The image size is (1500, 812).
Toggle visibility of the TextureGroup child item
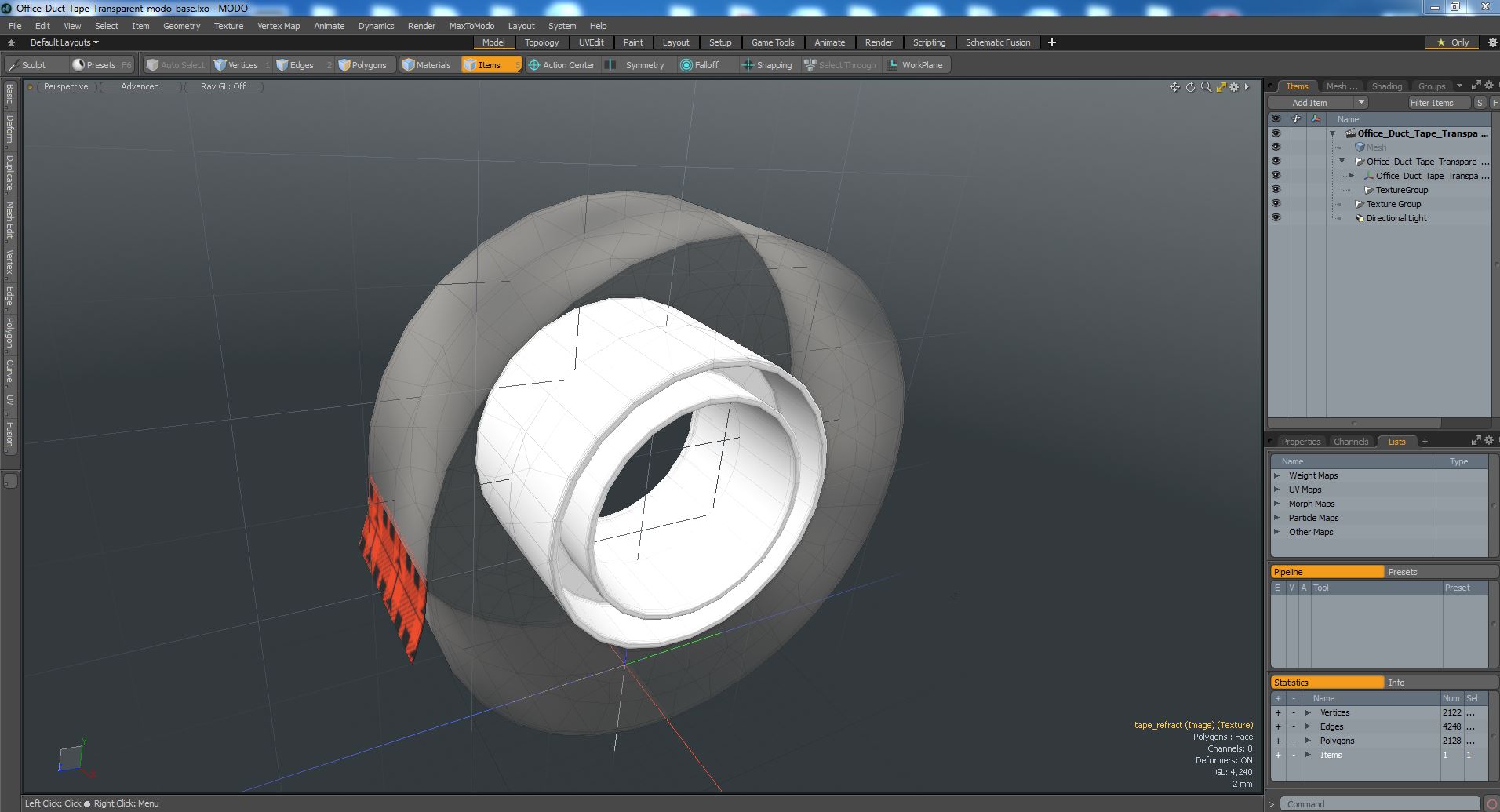point(1276,190)
